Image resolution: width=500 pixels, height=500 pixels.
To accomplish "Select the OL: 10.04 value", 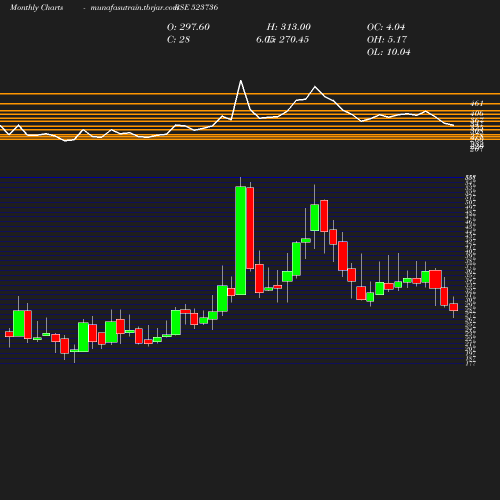I will 389,52.
